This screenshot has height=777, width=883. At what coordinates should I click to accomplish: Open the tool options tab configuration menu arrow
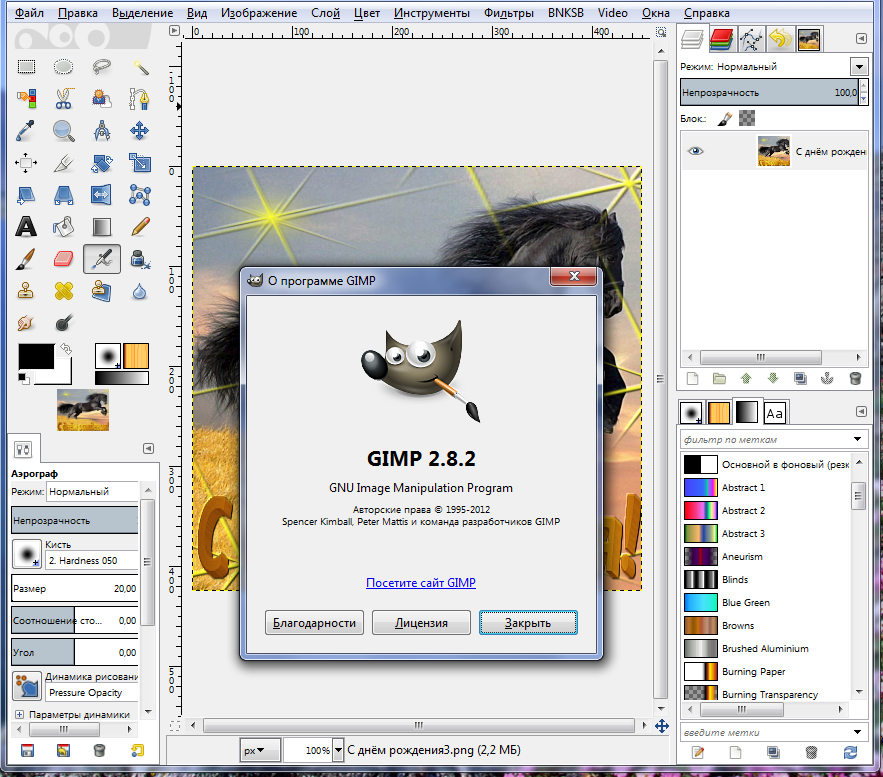(148, 448)
